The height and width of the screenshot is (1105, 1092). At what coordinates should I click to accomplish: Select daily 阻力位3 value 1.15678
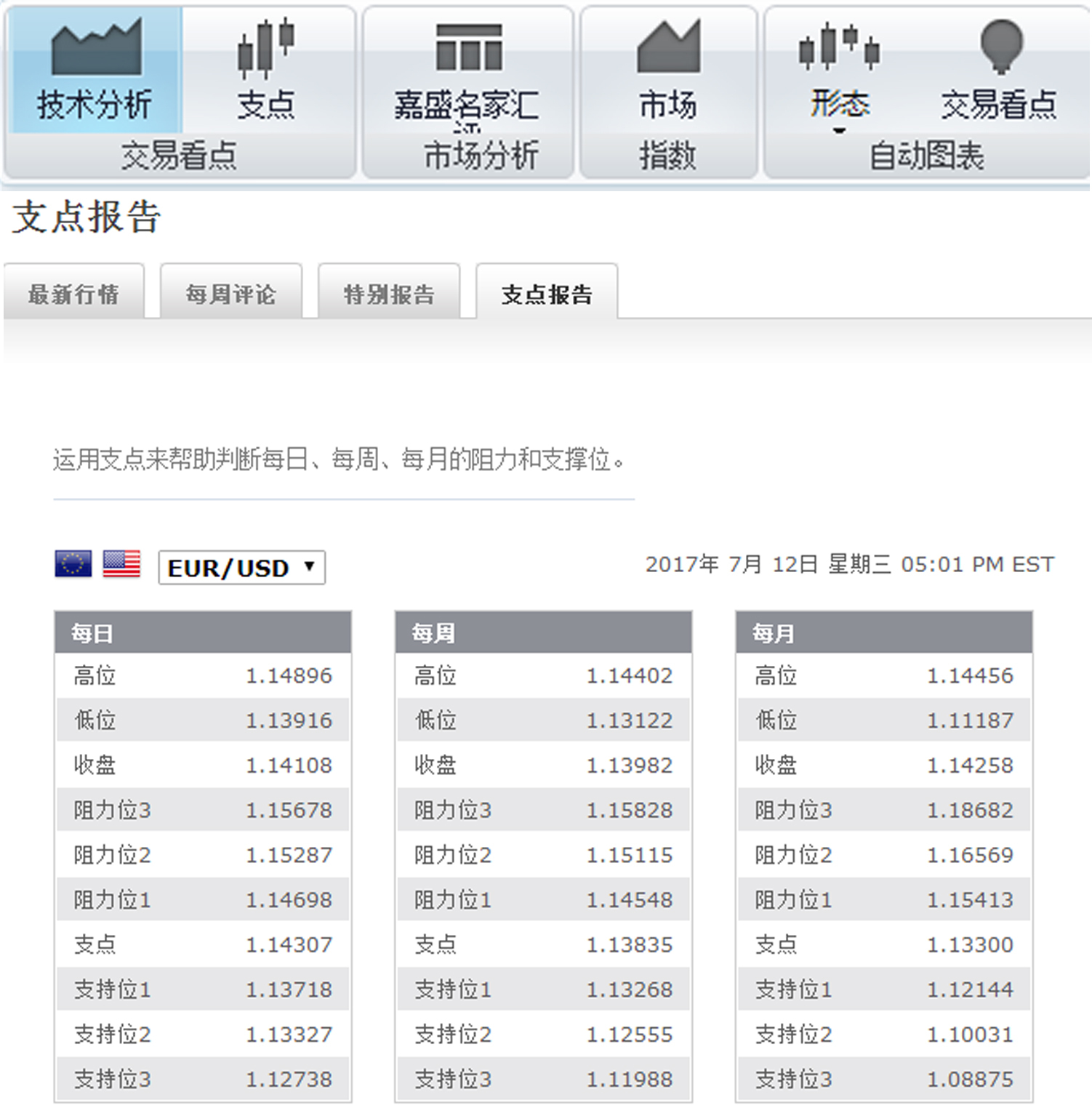click(x=289, y=810)
